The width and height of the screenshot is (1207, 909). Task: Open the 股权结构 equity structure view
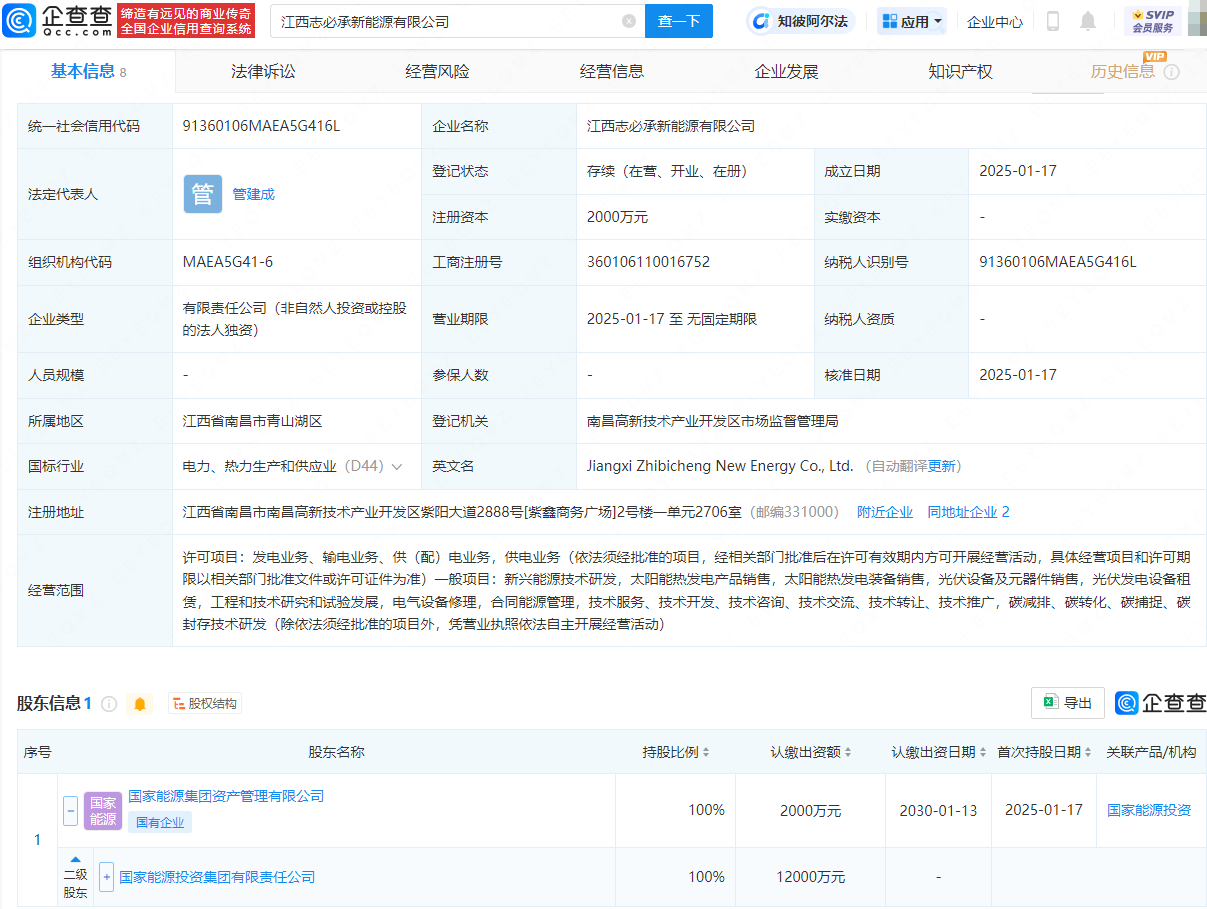(x=205, y=704)
